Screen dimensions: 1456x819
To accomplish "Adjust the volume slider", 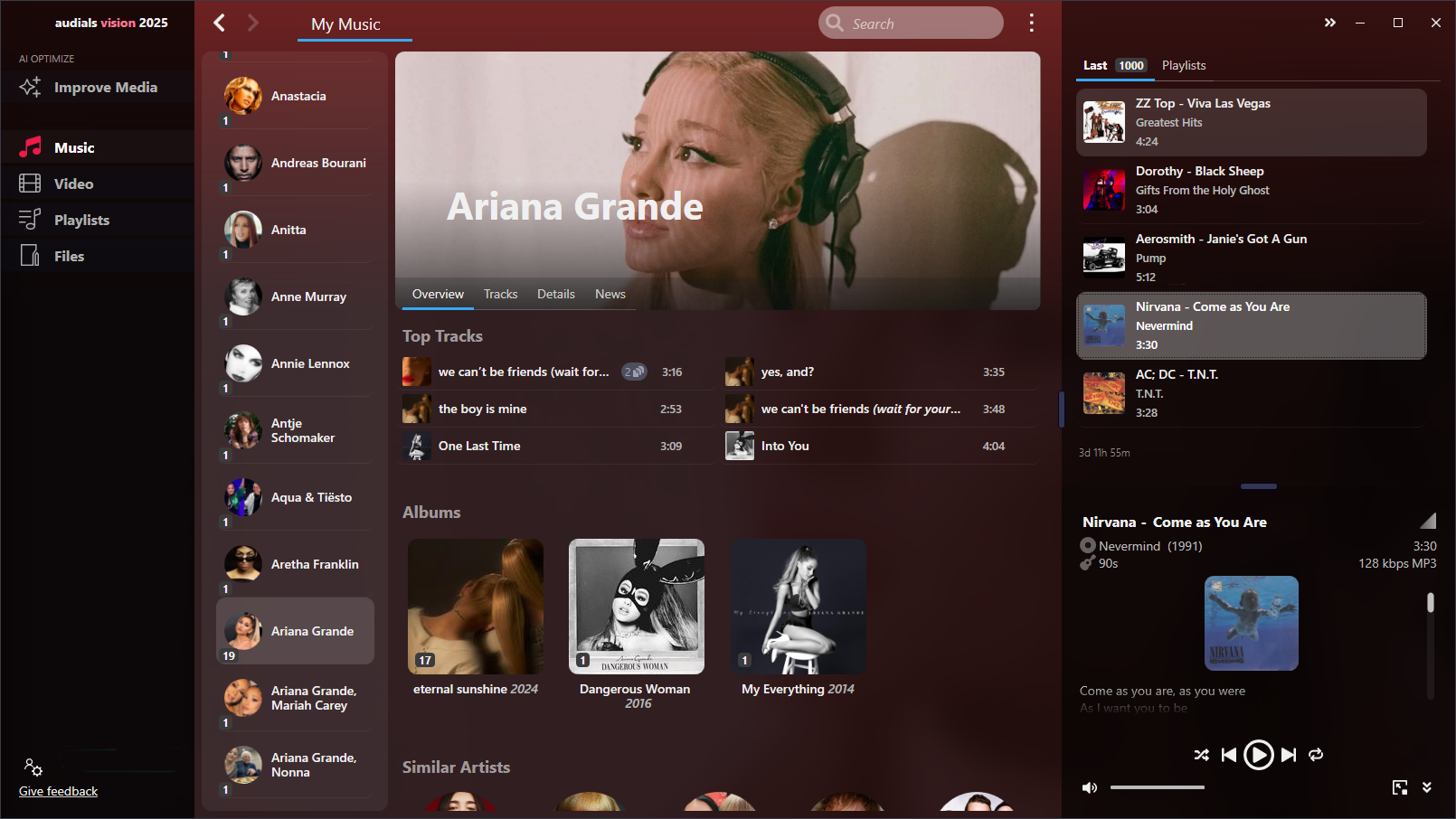I will [x=1158, y=787].
